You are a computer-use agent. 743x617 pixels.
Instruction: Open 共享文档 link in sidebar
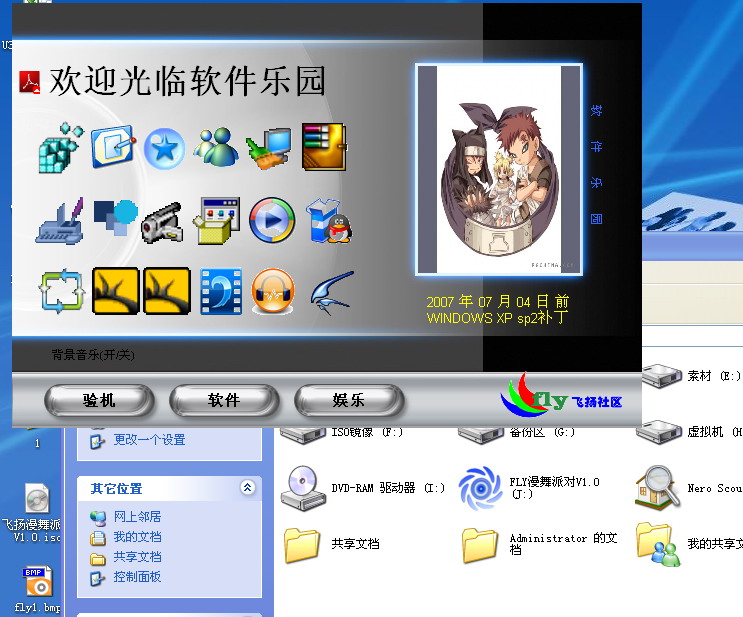[137, 557]
